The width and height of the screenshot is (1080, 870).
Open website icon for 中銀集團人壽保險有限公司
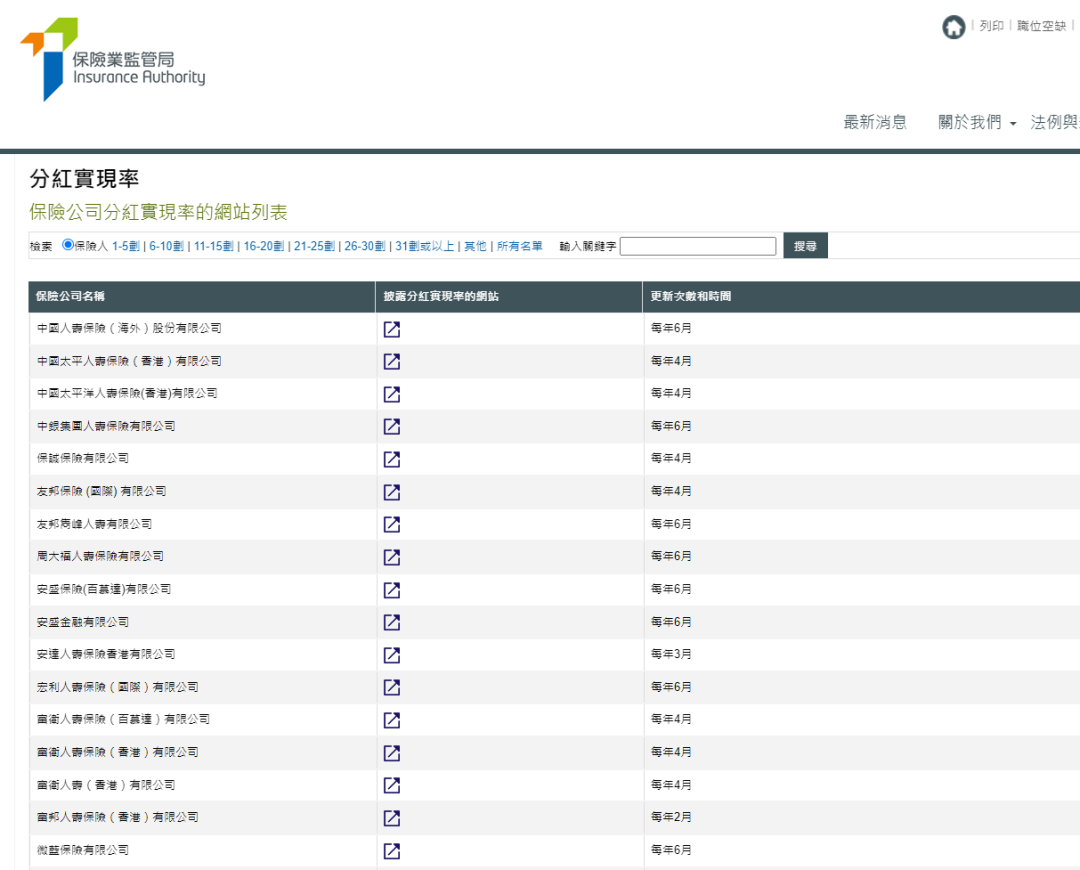click(x=392, y=426)
